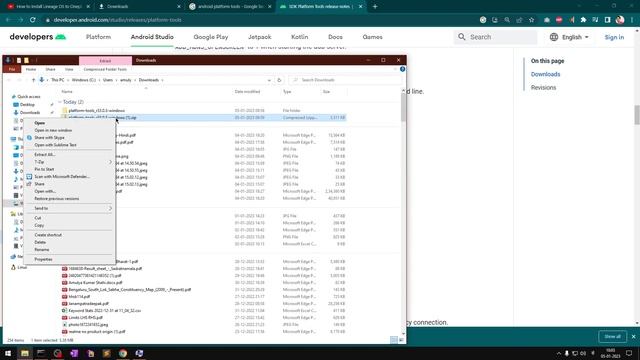Sort by the Date modified column
Viewport: 640px width, 360px height.
point(247,92)
